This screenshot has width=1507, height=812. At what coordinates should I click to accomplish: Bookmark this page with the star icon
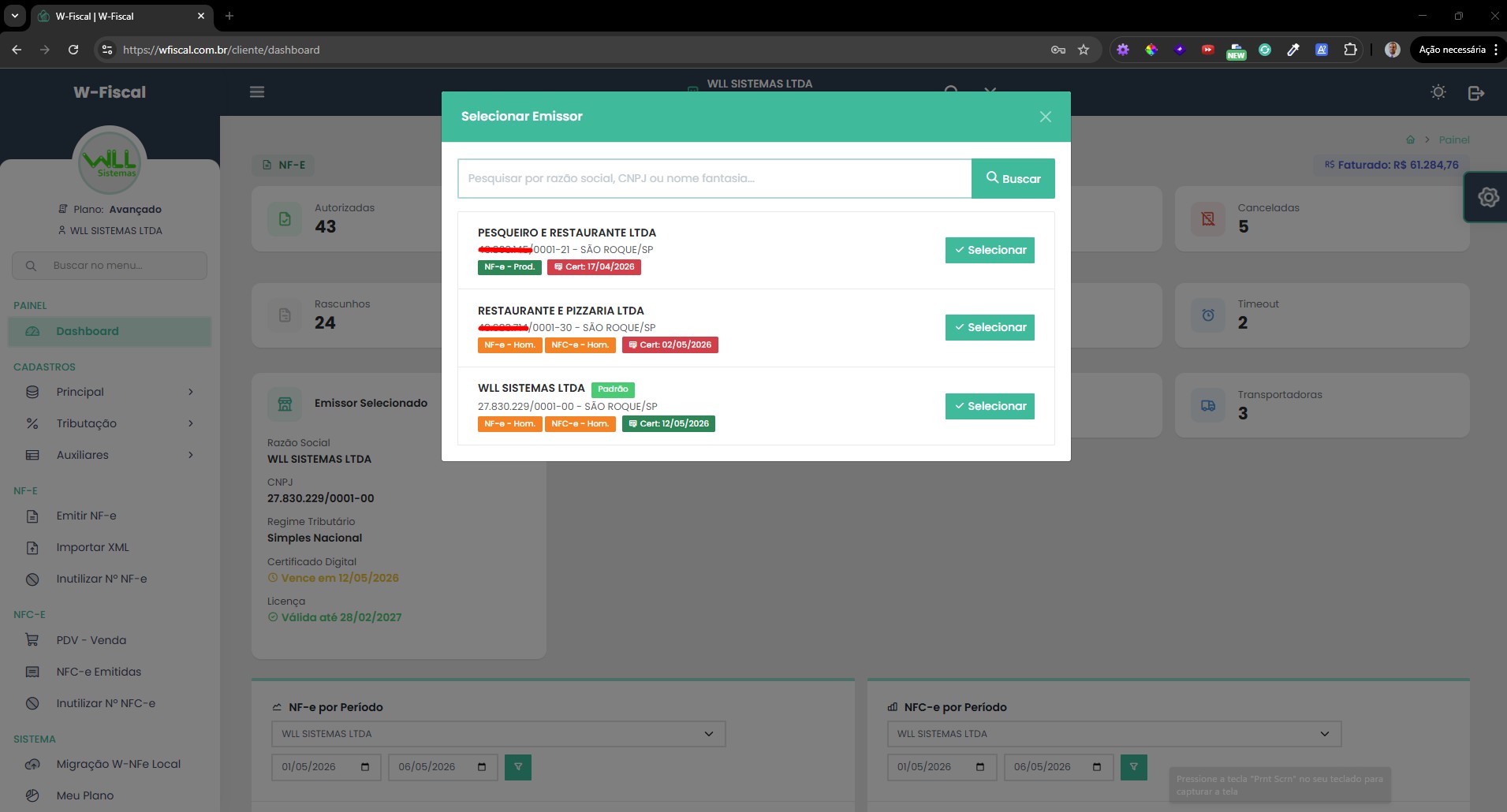tap(1084, 50)
